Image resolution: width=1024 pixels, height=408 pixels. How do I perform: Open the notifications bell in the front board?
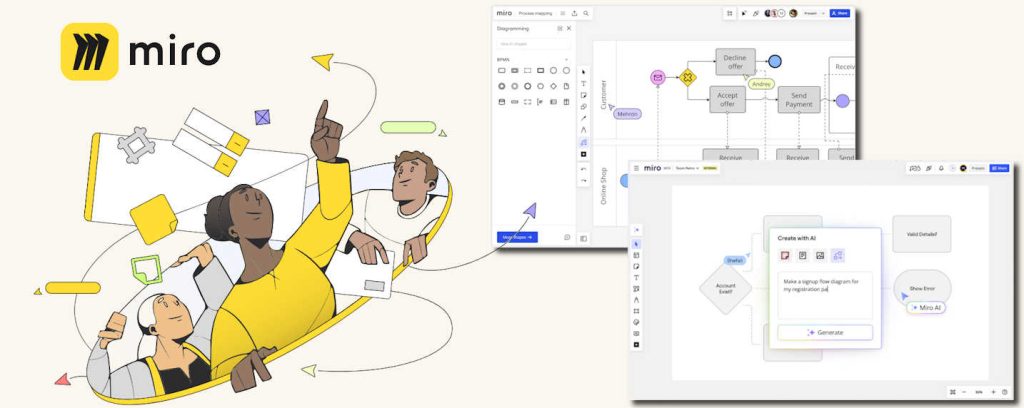[941, 168]
